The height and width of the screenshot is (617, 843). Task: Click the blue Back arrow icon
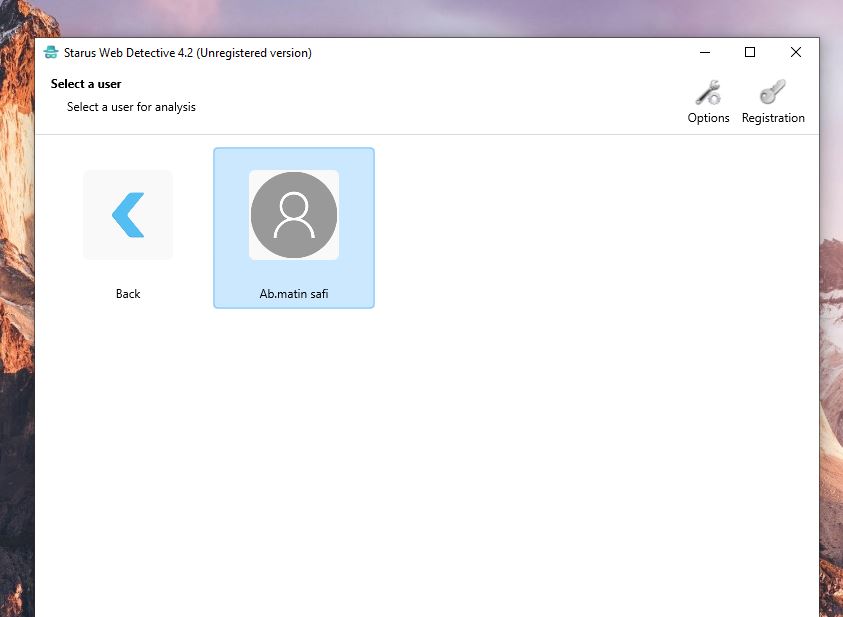[128, 215]
